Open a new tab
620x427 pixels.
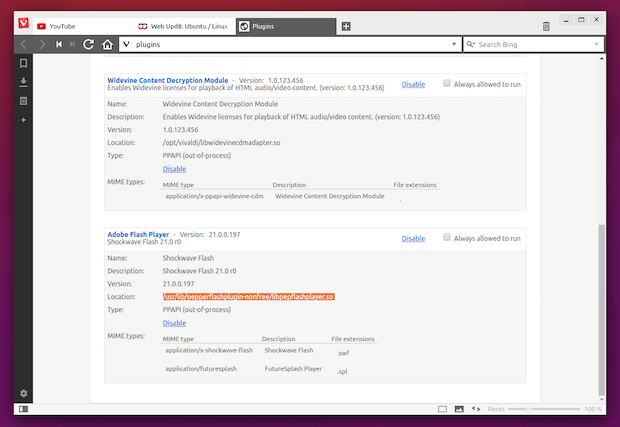tap(346, 26)
